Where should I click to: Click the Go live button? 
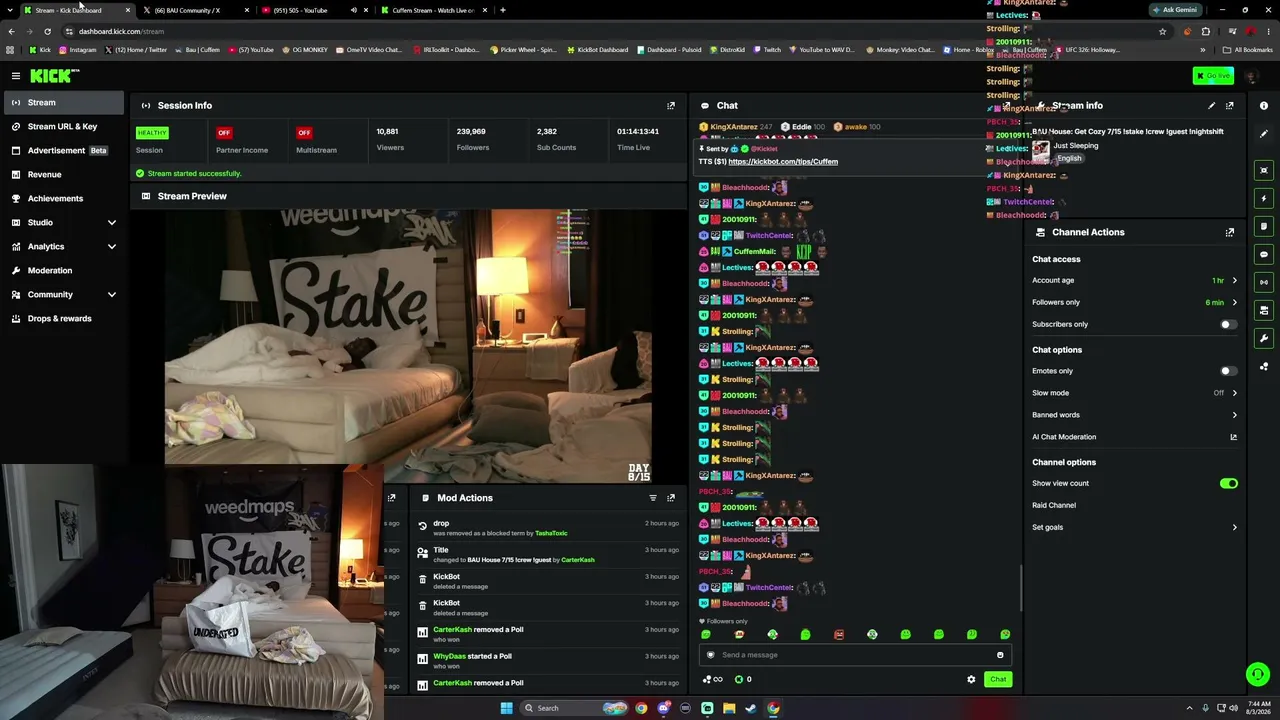(x=1213, y=76)
